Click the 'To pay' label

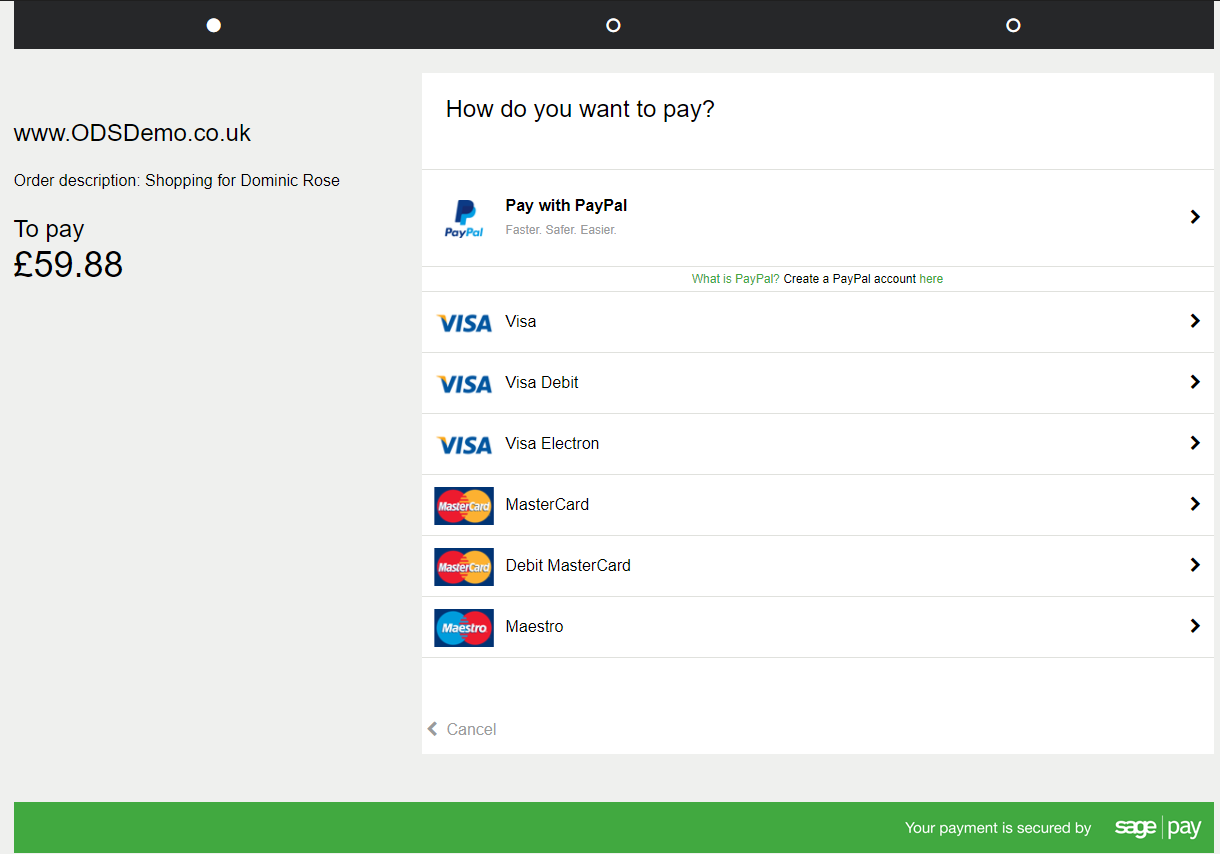click(x=49, y=229)
